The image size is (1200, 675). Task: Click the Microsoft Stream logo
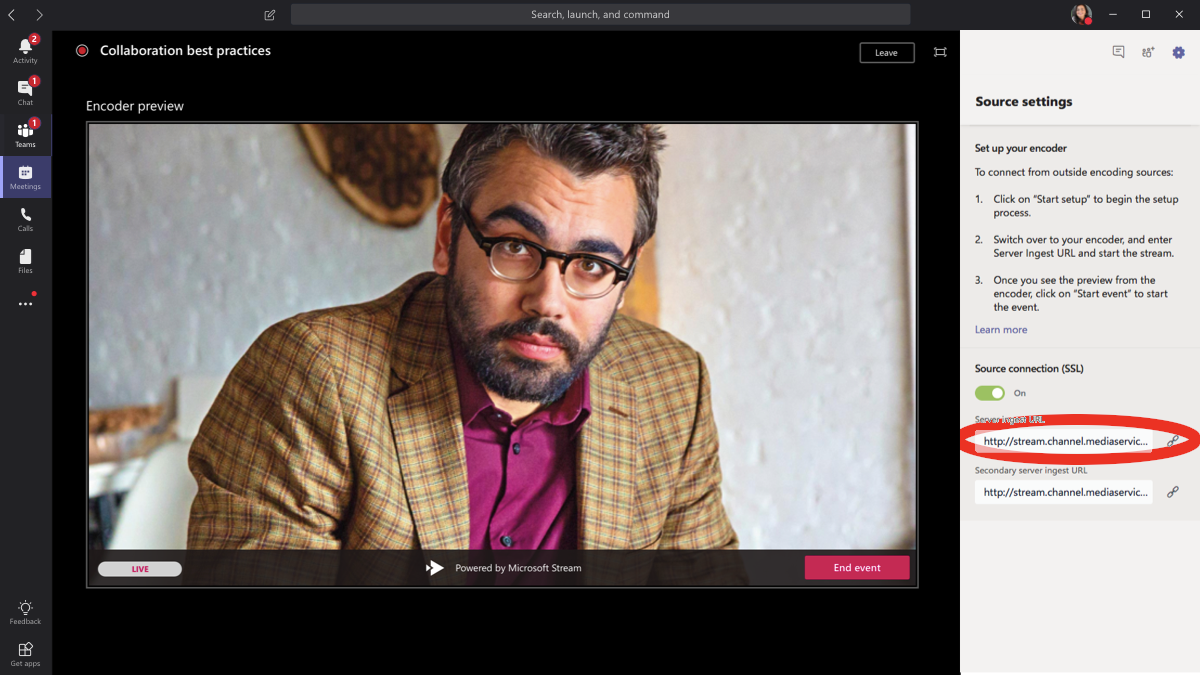[434, 568]
